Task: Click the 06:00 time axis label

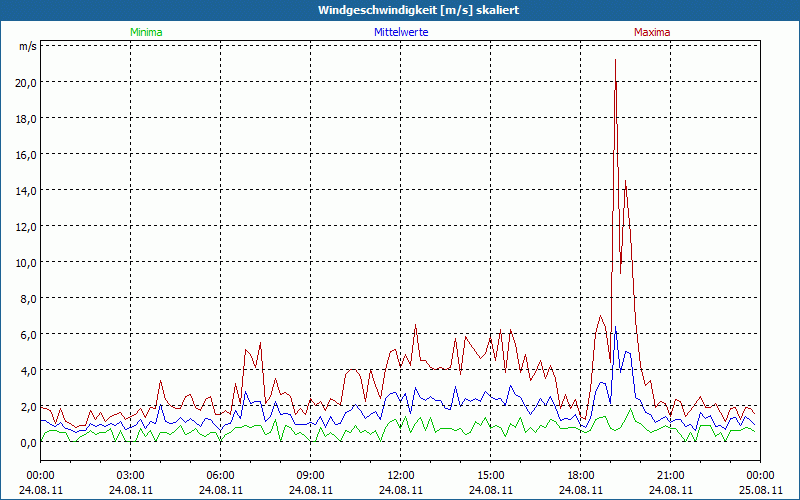Action: pos(220,476)
